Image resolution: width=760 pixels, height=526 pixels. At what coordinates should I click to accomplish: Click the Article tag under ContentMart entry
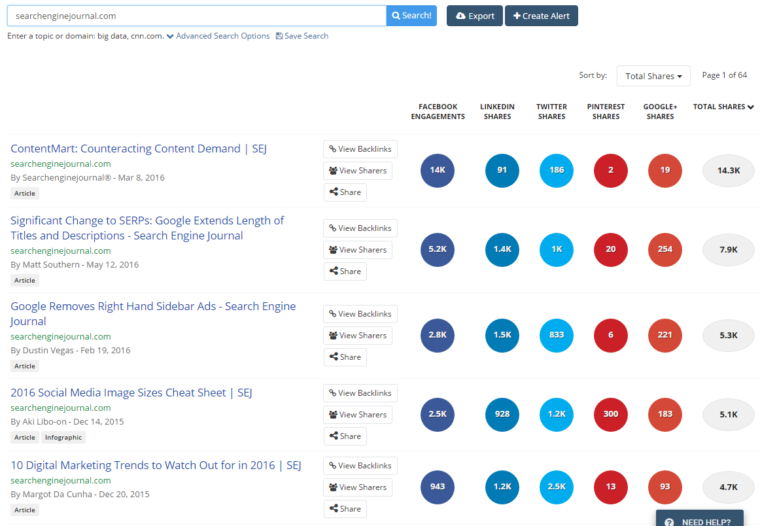pos(25,193)
